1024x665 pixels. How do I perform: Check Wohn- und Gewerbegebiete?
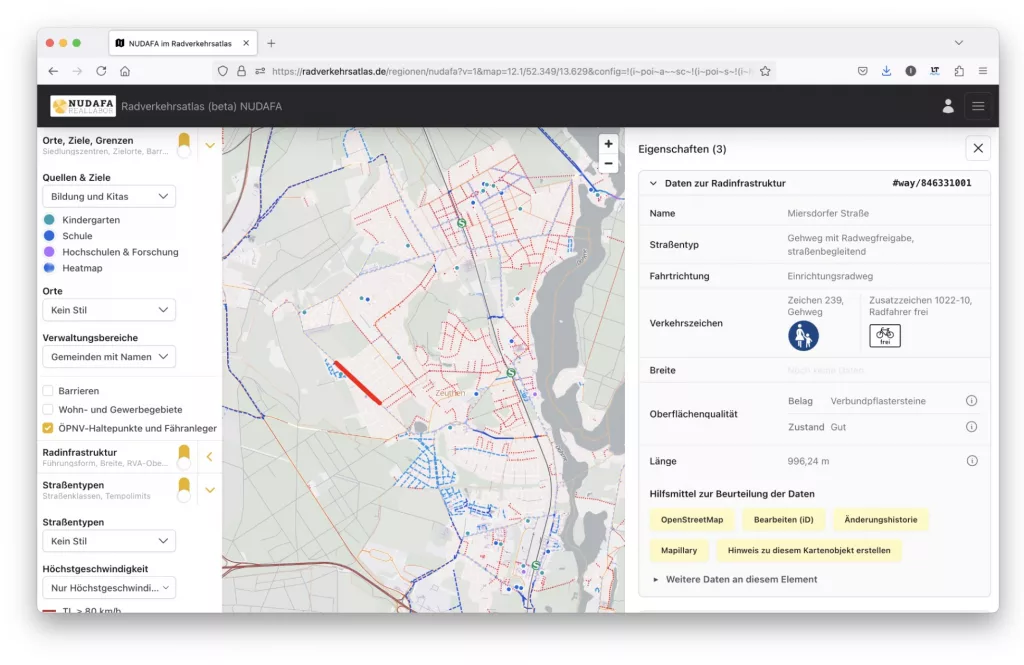click(47, 409)
